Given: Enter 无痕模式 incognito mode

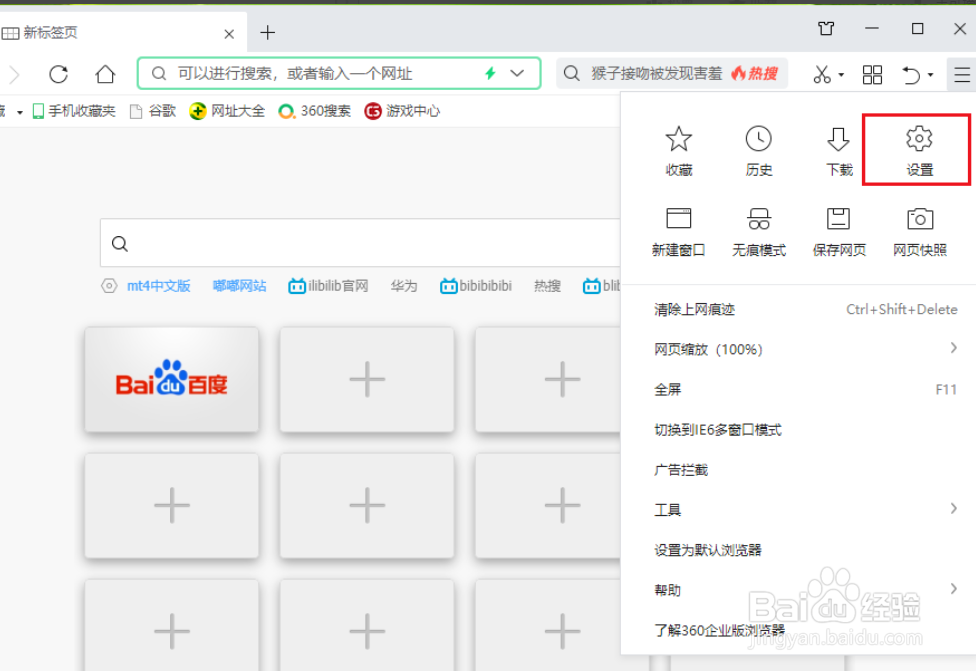Looking at the screenshot, I should pyautogui.click(x=758, y=230).
